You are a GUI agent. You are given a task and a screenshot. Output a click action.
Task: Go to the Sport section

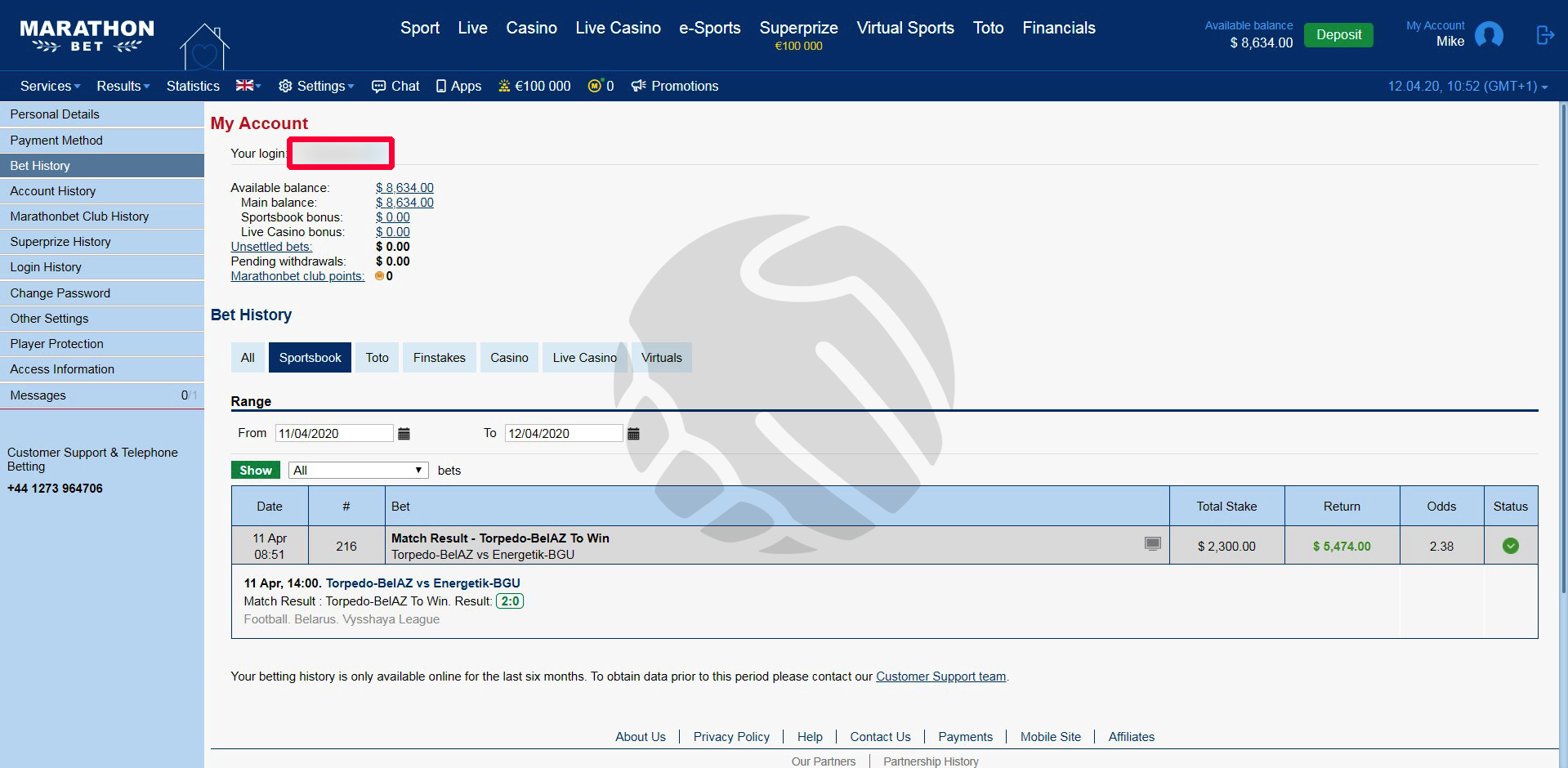tap(420, 28)
